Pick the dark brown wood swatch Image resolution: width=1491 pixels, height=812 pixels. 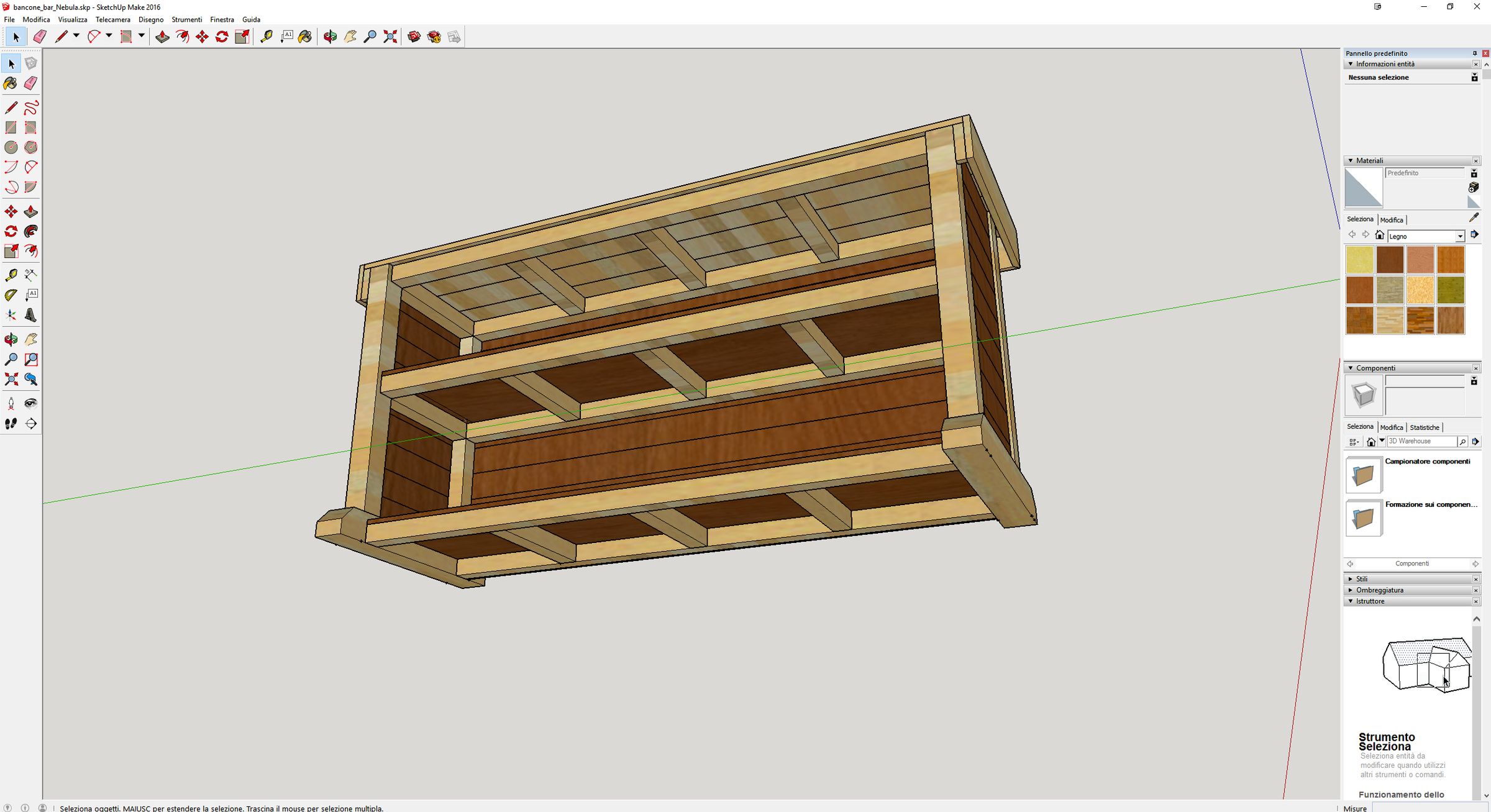1390,260
